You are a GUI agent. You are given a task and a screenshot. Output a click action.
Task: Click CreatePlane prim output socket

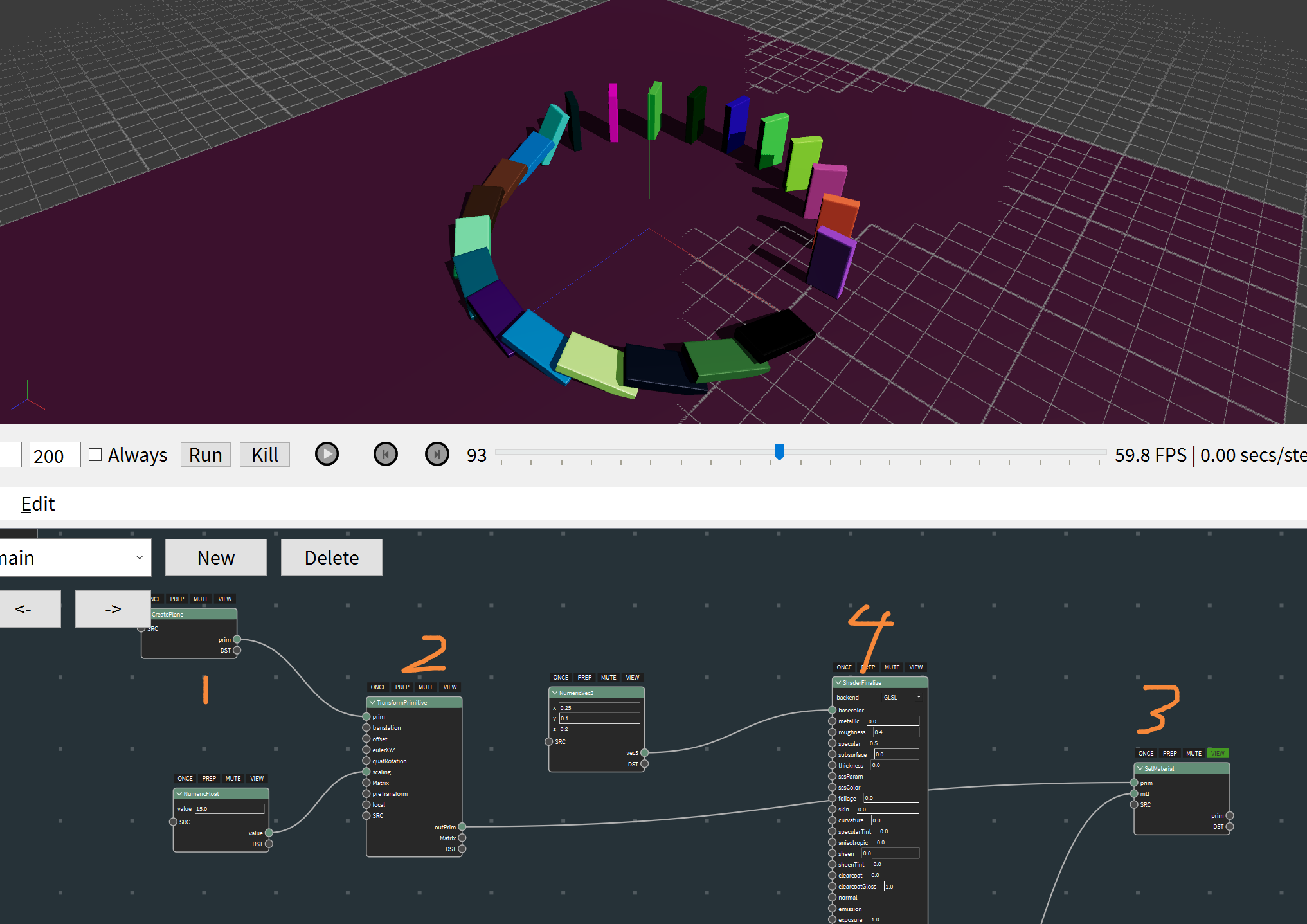coord(237,639)
